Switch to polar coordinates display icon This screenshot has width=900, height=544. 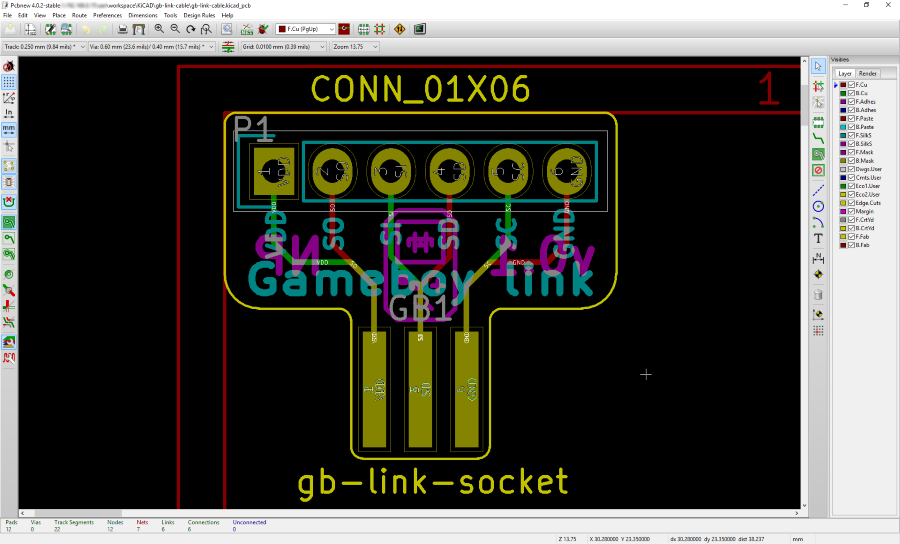click(x=9, y=98)
